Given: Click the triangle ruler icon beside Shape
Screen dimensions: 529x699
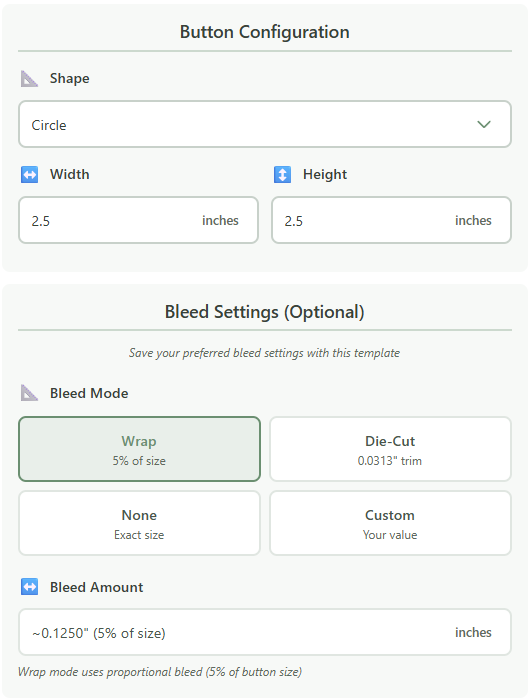Looking at the screenshot, I should [29, 79].
